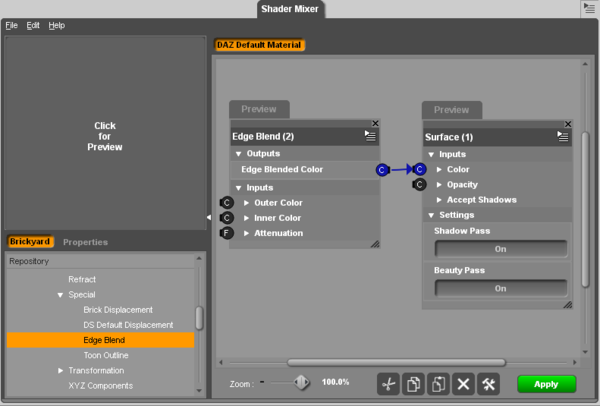This screenshot has height=406, width=600.
Task: Collapse Surface Inputs section
Action: click(431, 155)
